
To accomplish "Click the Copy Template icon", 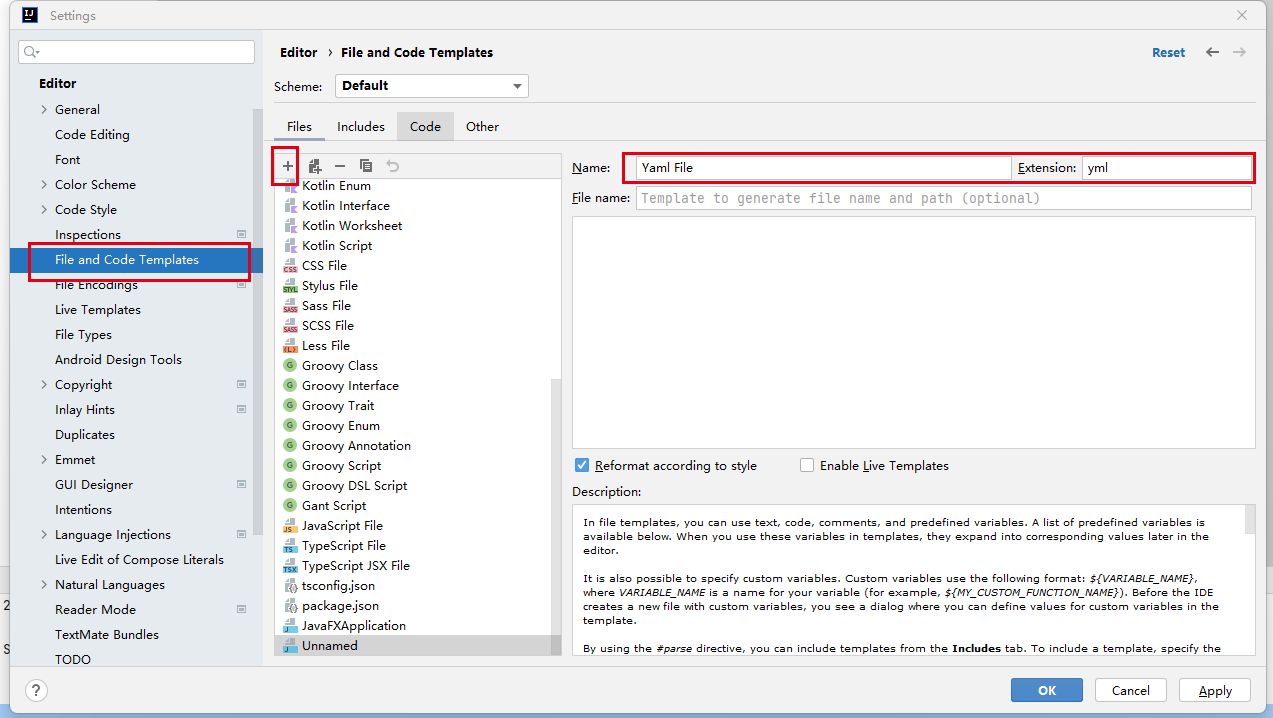I will (366, 166).
